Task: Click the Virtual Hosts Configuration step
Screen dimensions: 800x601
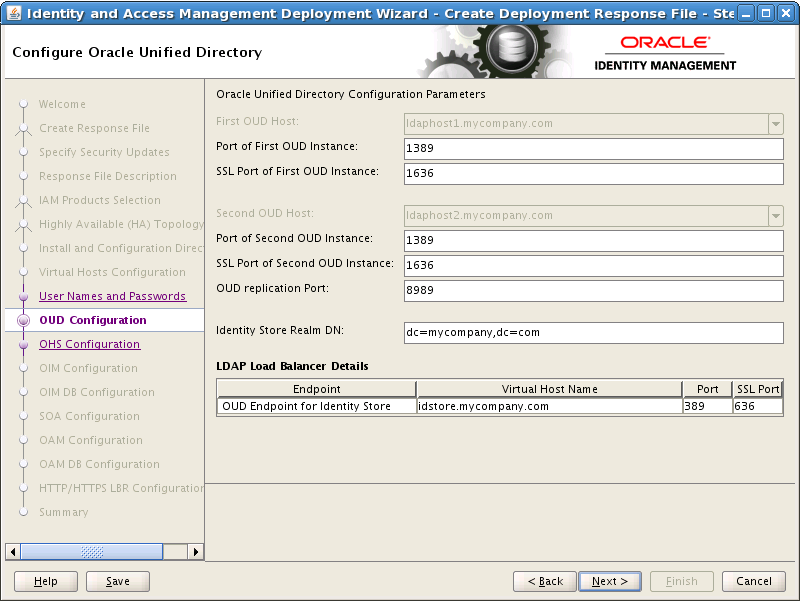Action: [112, 272]
